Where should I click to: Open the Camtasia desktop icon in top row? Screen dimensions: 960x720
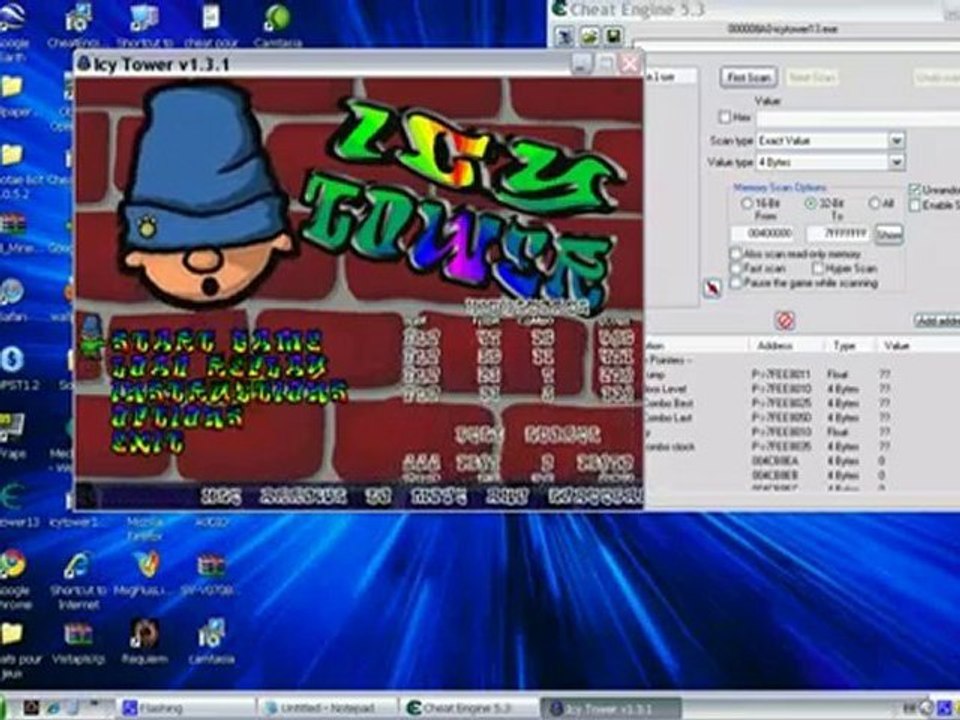[x=277, y=18]
